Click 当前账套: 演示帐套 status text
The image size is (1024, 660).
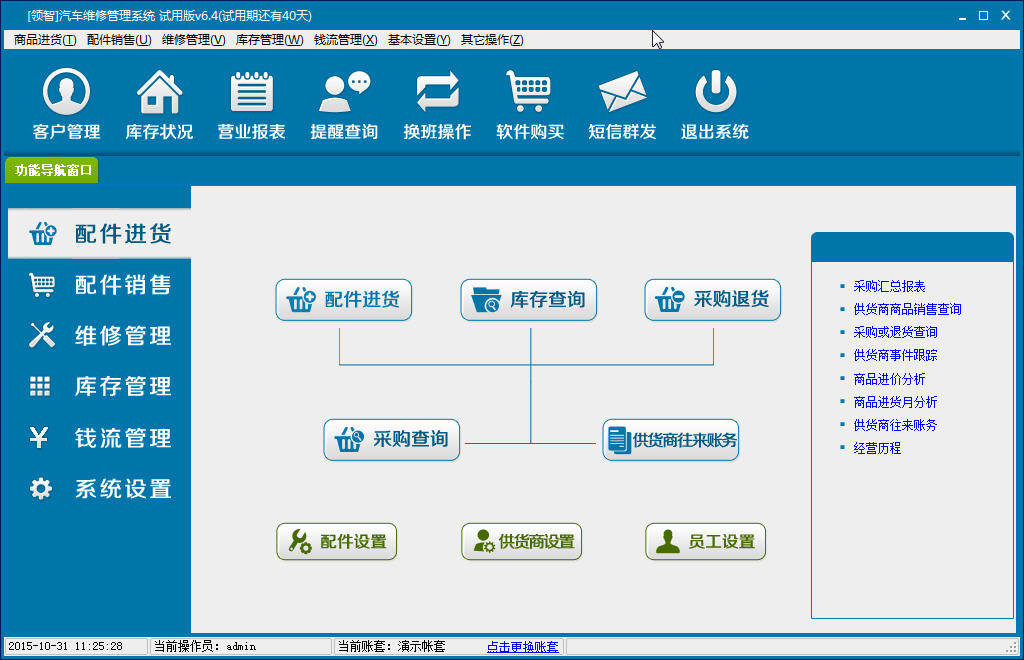pyautogui.click(x=391, y=646)
